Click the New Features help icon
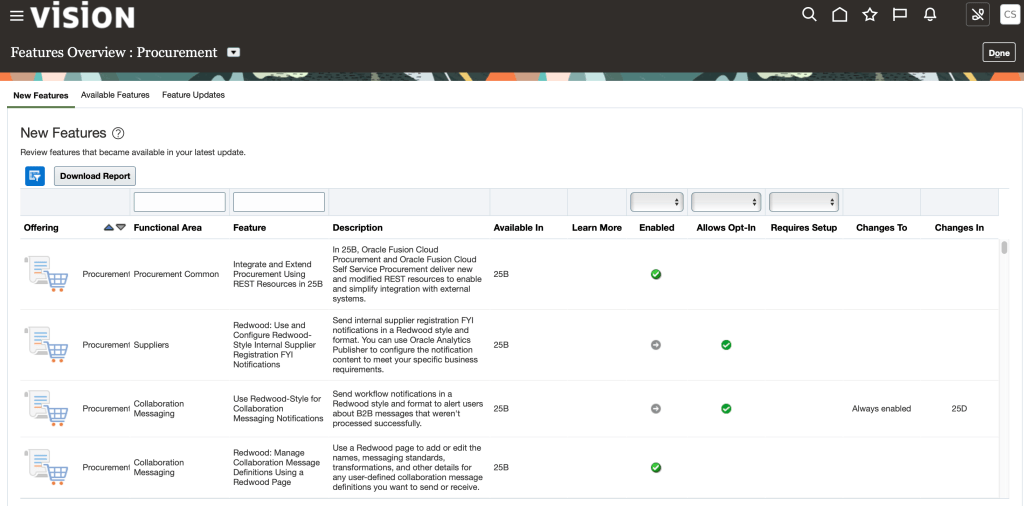 118,133
